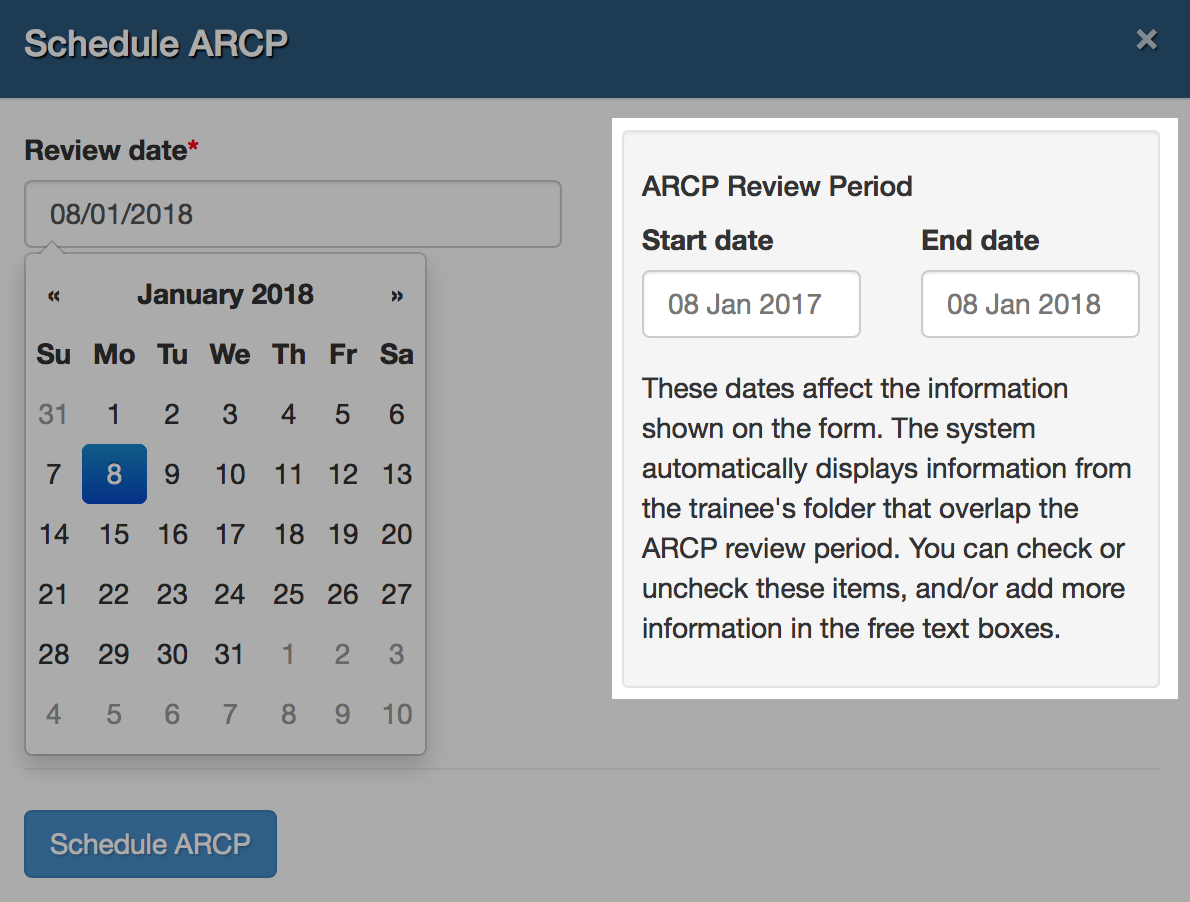Click the January 2018 month header

click(225, 294)
